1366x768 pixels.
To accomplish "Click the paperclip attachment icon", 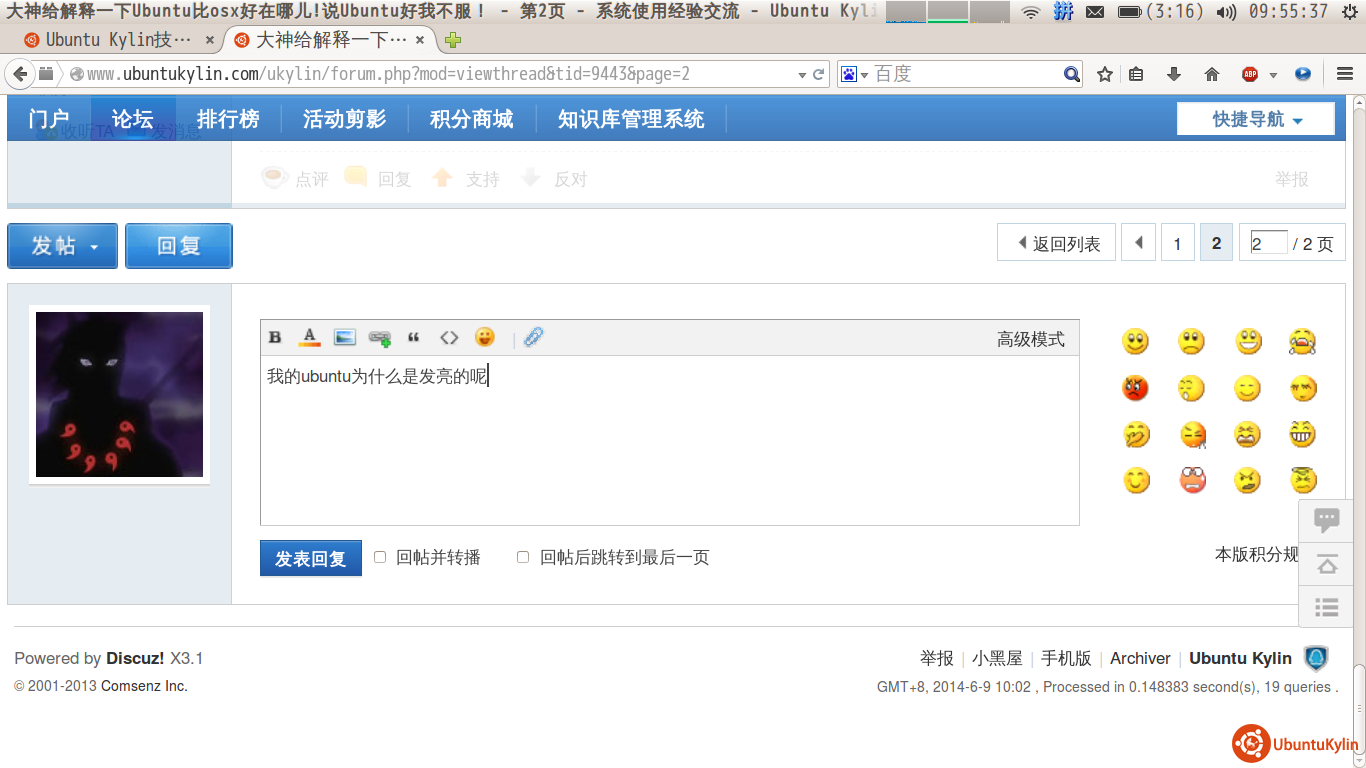I will [x=534, y=337].
